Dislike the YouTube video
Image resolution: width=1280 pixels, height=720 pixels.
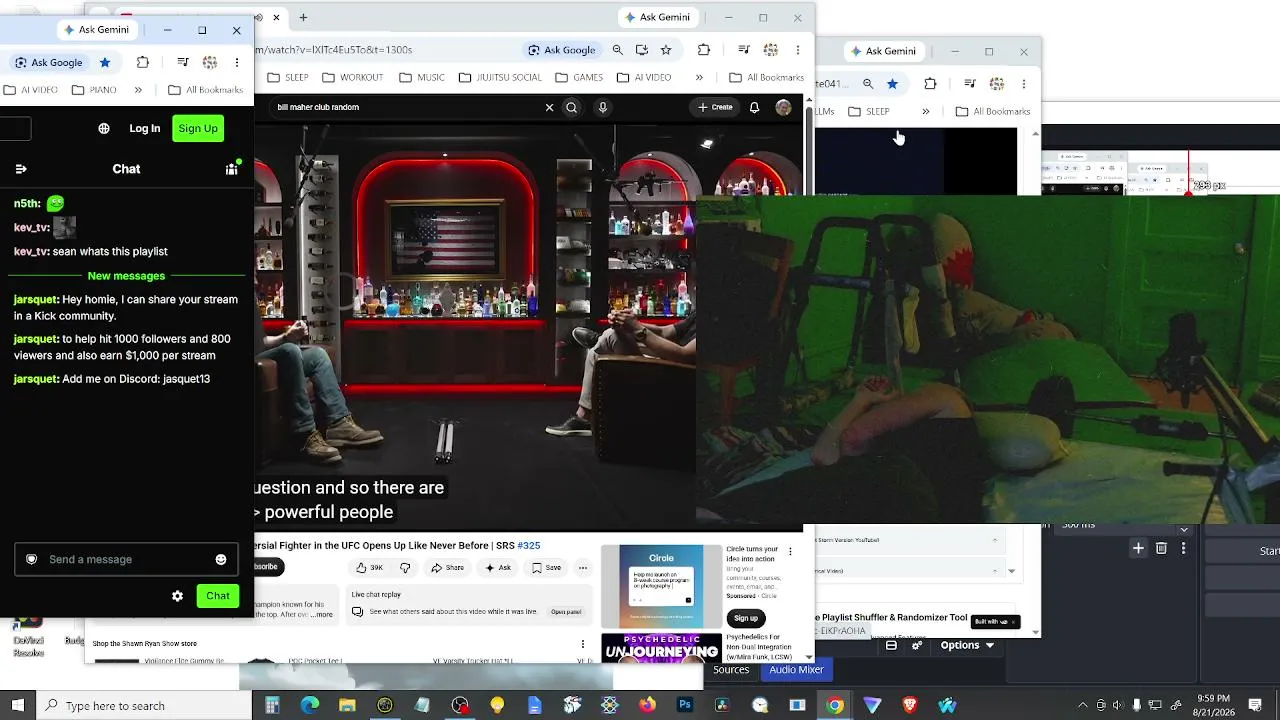click(405, 568)
